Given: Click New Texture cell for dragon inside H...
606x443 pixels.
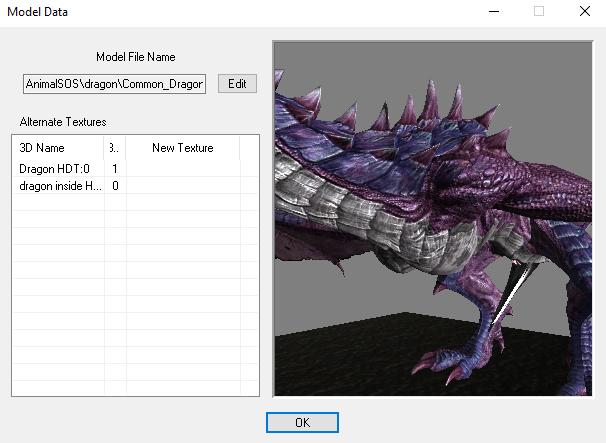Looking at the screenshot, I should [183, 186].
